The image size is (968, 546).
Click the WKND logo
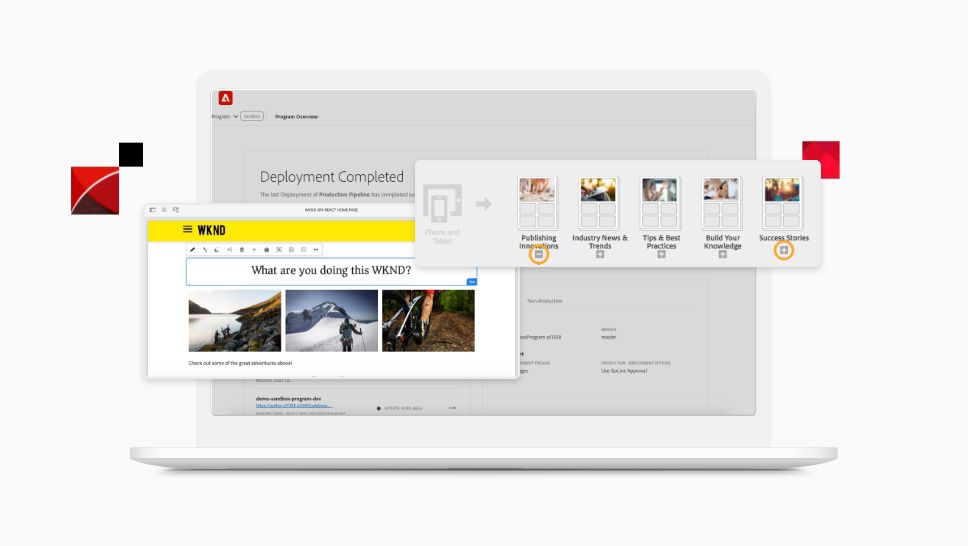click(211, 230)
